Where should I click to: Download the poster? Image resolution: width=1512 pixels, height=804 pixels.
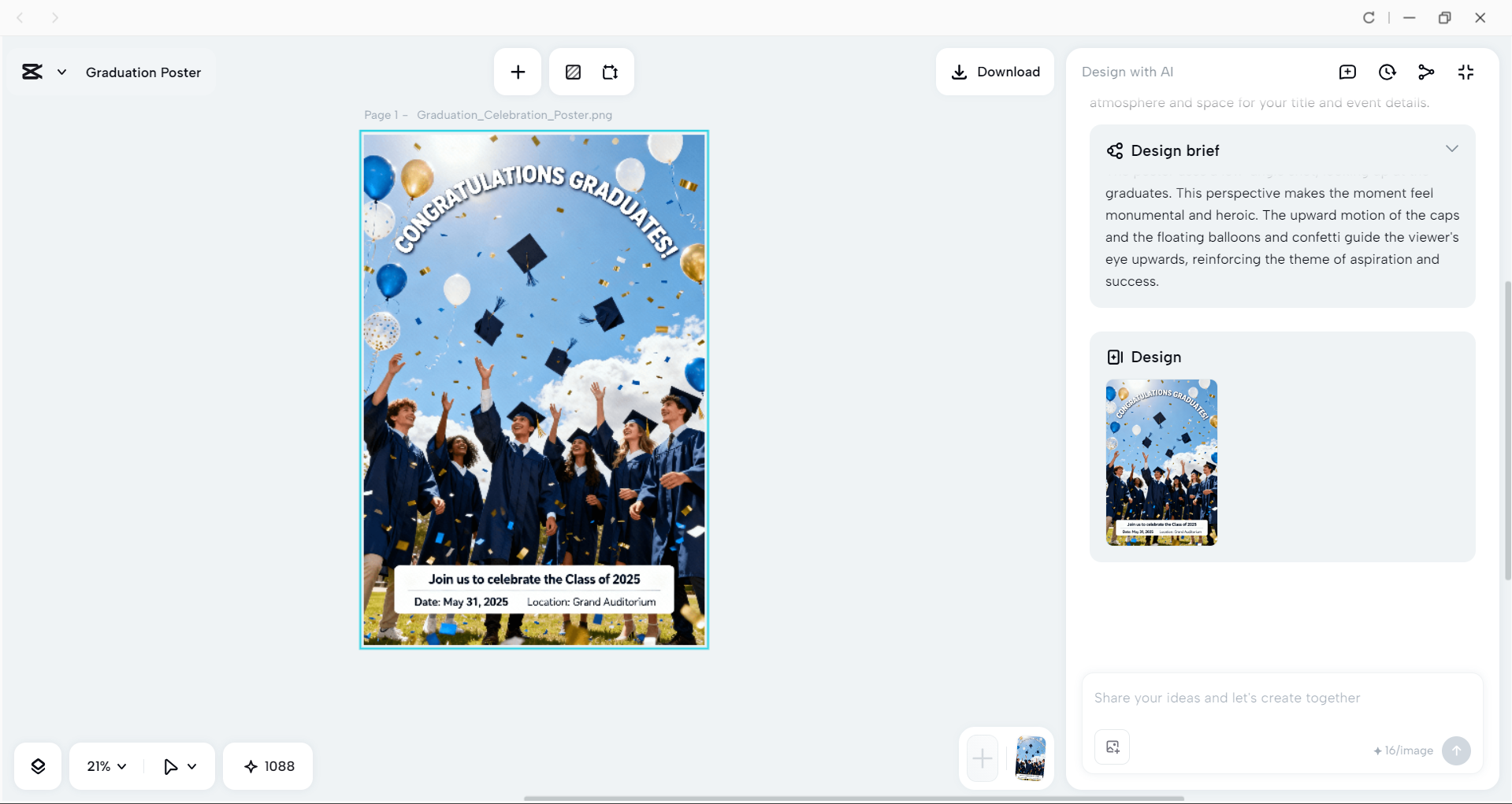(994, 72)
